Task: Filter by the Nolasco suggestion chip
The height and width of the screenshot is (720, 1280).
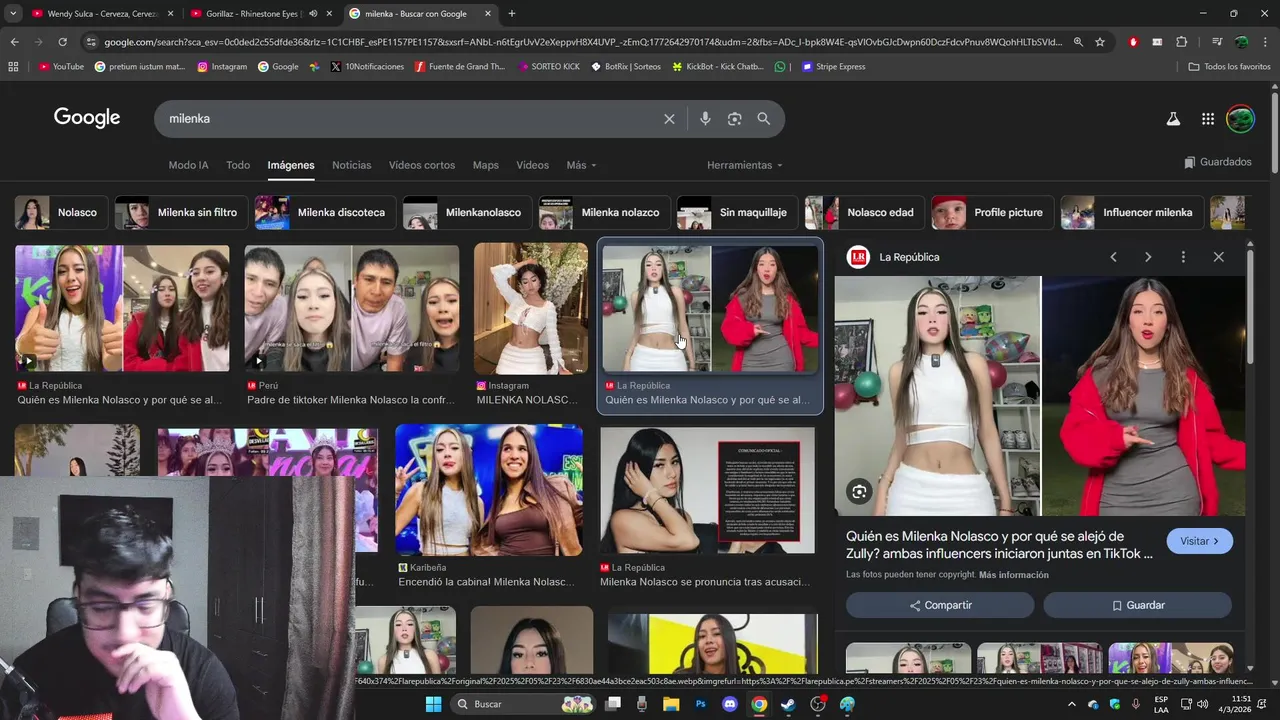Action: (61, 212)
